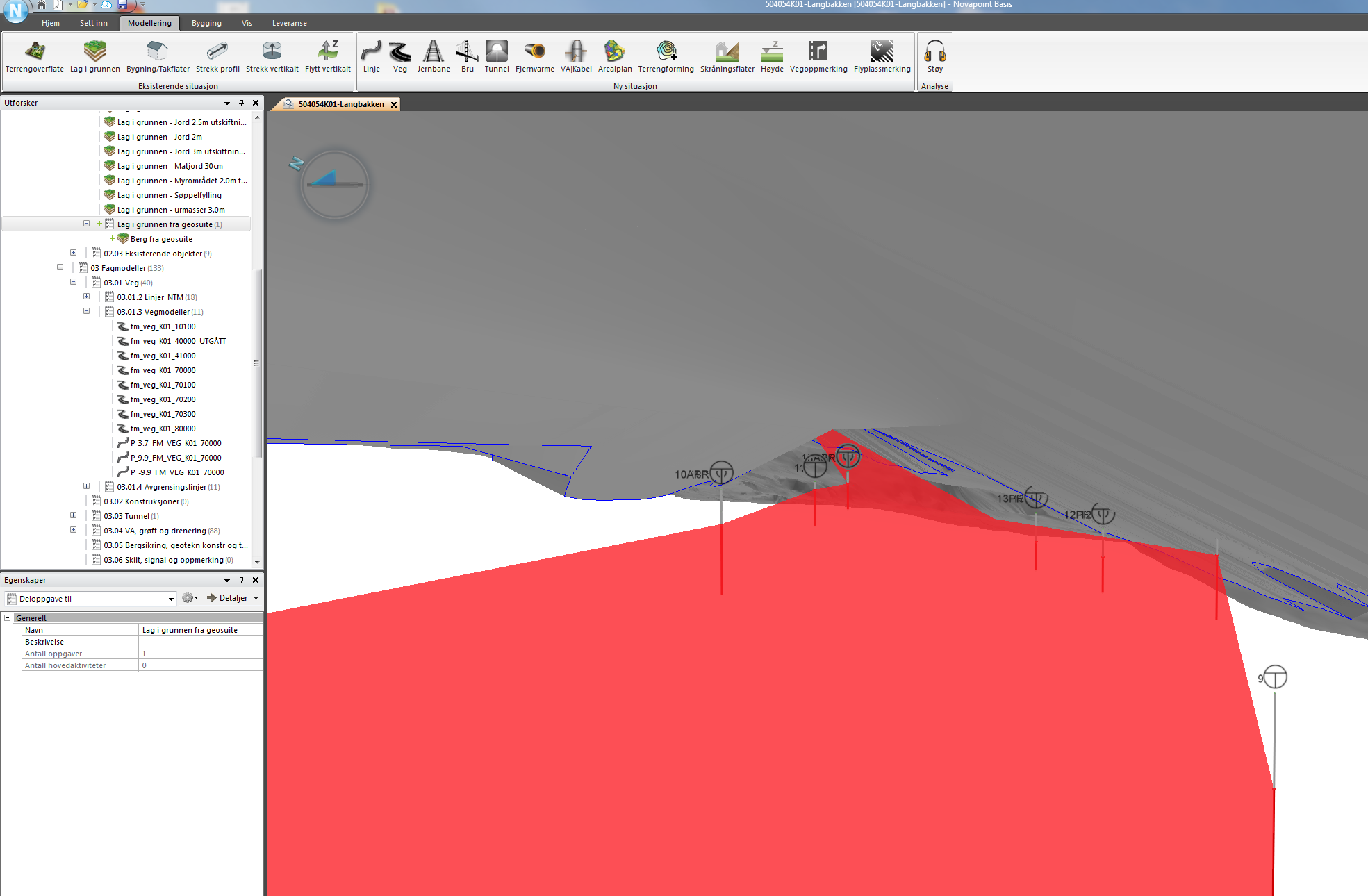Screen dimensions: 1368x896
Task: Edit the Navn property value field
Action: point(201,630)
